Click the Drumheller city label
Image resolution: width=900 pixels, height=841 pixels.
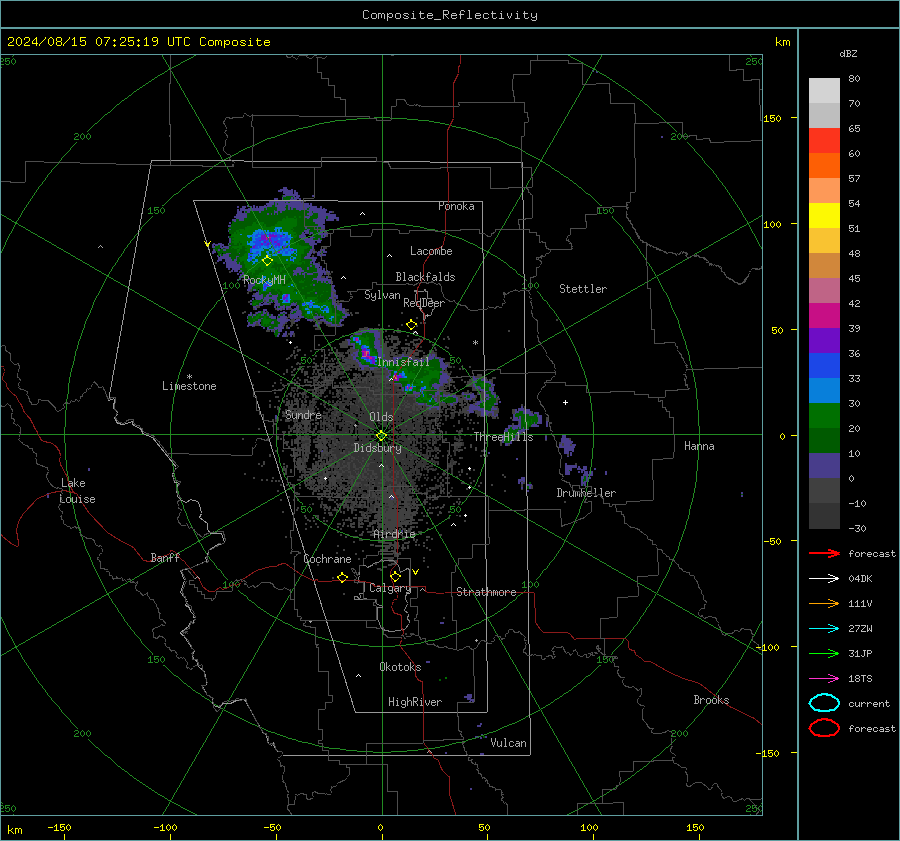(586, 493)
